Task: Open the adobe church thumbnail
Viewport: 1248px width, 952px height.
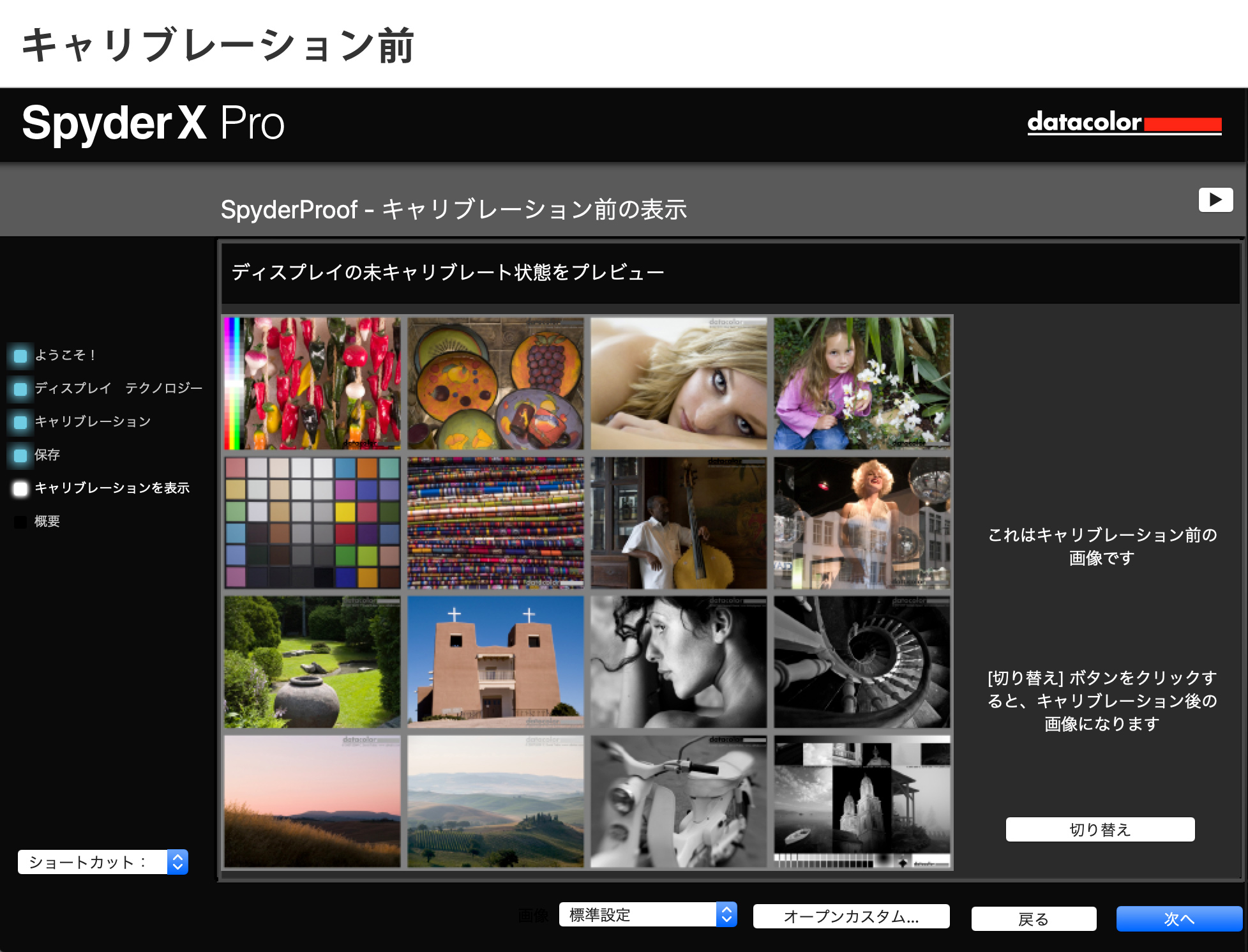Action: coord(495,662)
